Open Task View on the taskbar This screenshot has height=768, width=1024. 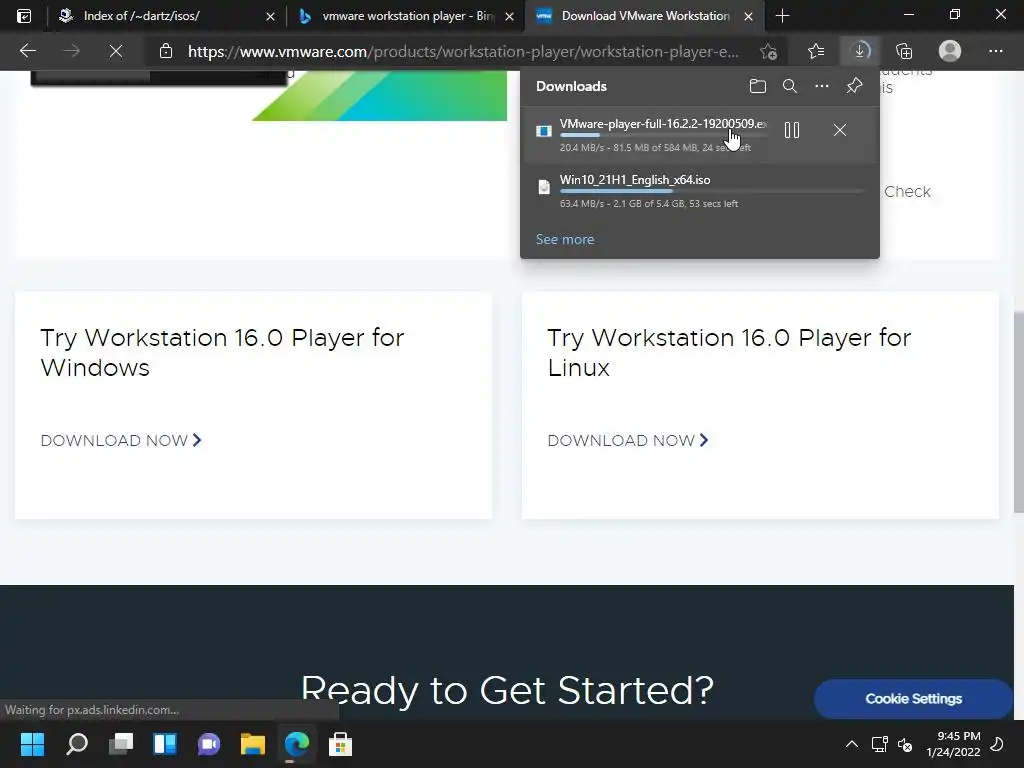click(x=121, y=744)
